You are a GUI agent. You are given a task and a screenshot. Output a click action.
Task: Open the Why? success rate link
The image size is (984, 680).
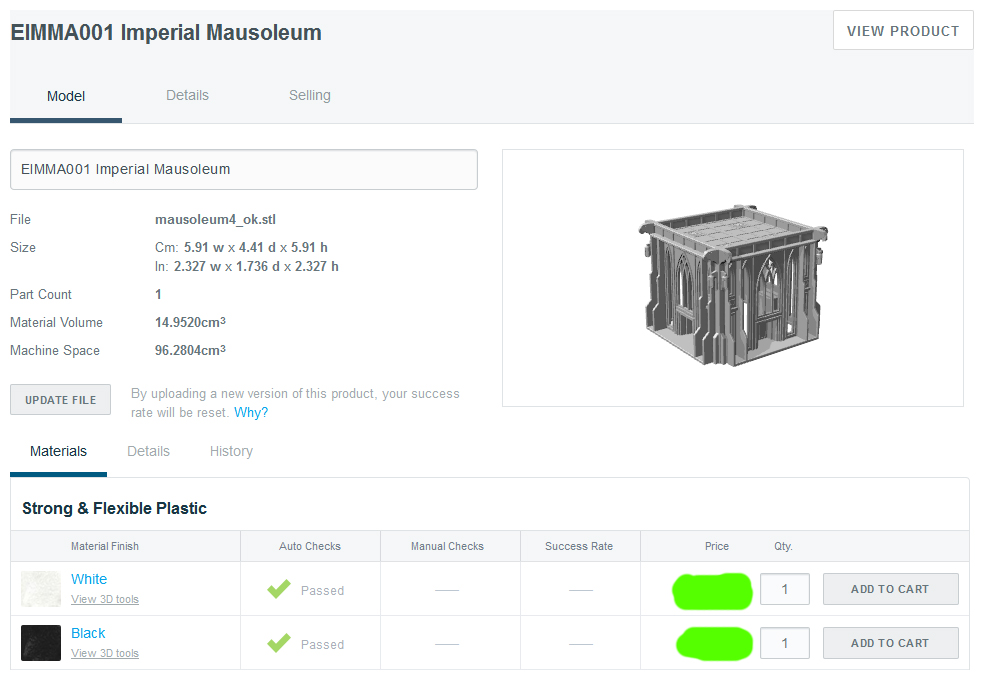point(251,412)
